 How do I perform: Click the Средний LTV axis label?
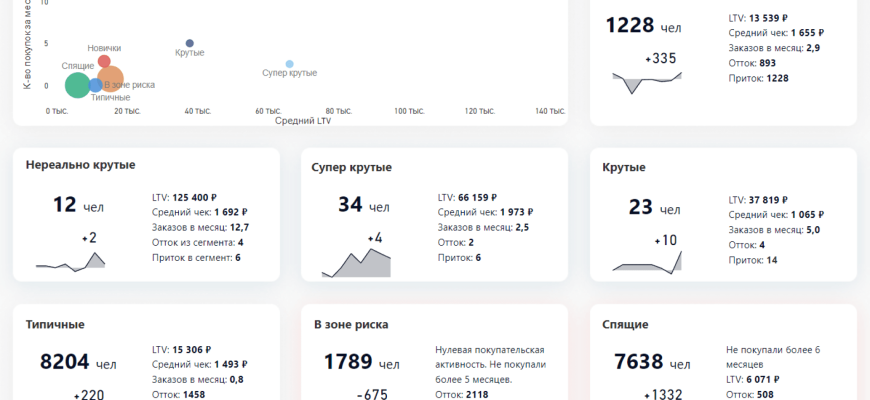302,121
